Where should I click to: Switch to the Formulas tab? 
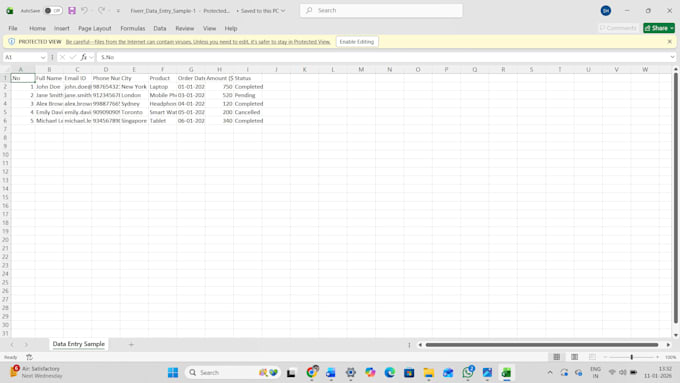click(133, 28)
